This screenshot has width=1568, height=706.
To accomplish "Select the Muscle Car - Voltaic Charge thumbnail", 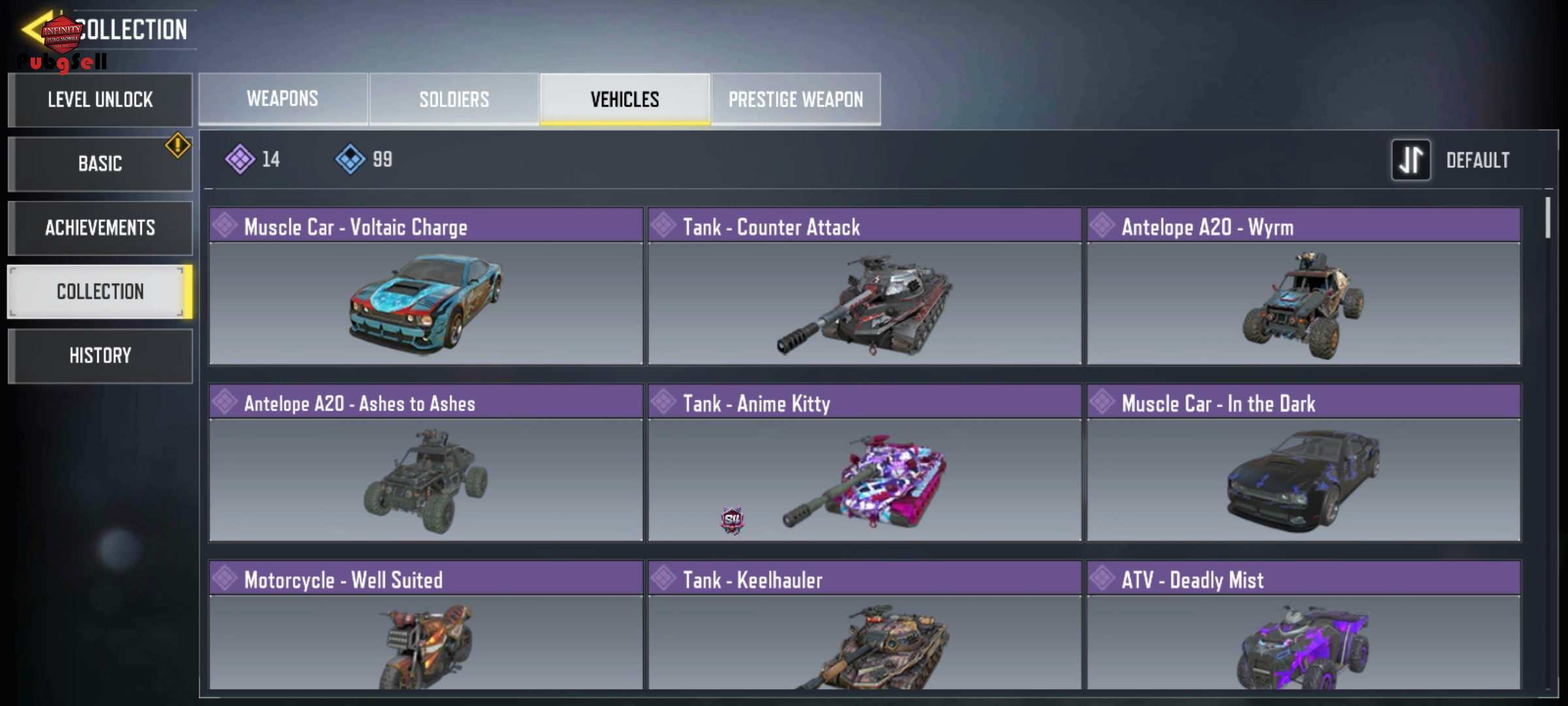I will tap(426, 303).
